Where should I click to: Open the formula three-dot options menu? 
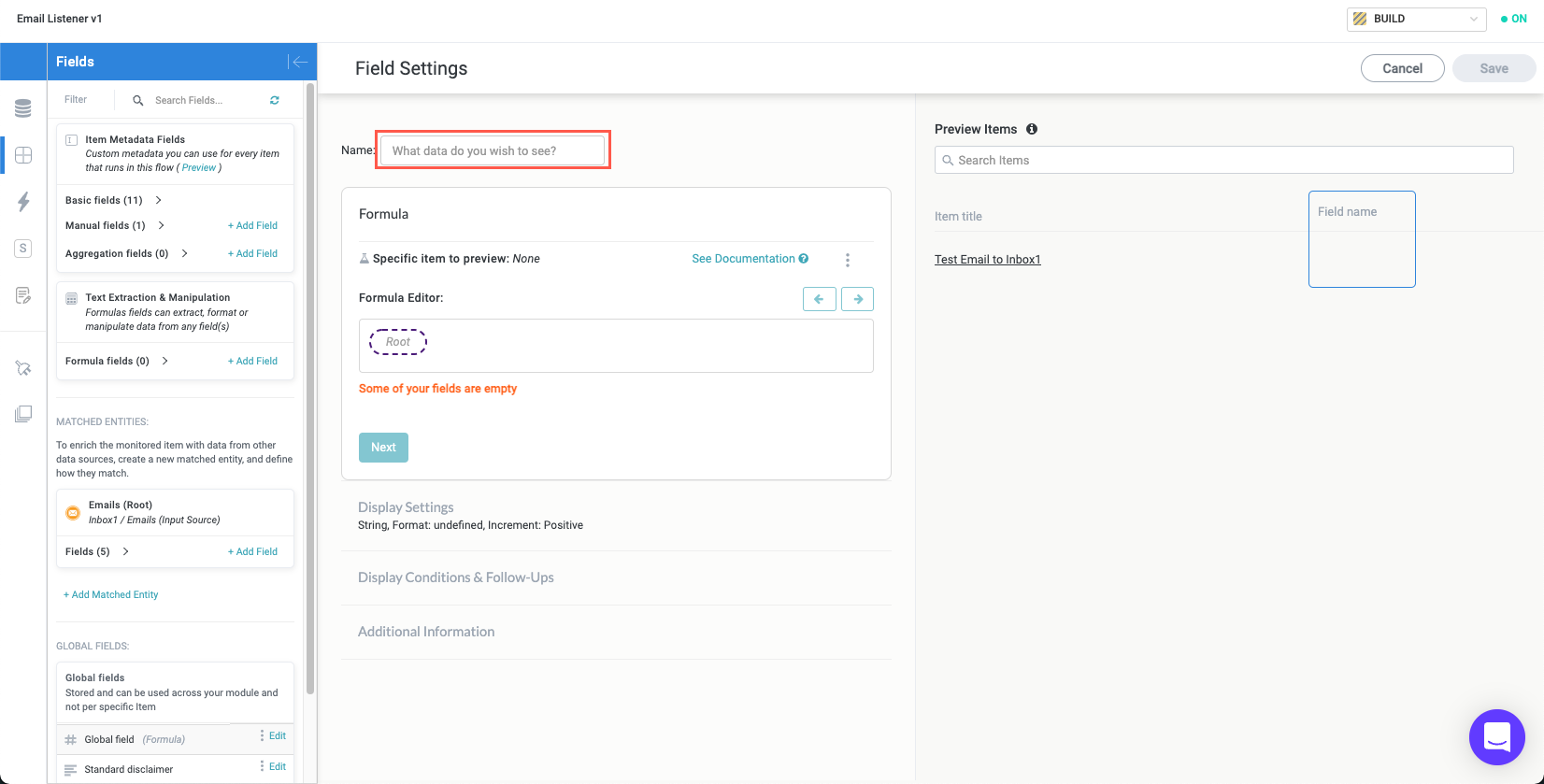[848, 260]
